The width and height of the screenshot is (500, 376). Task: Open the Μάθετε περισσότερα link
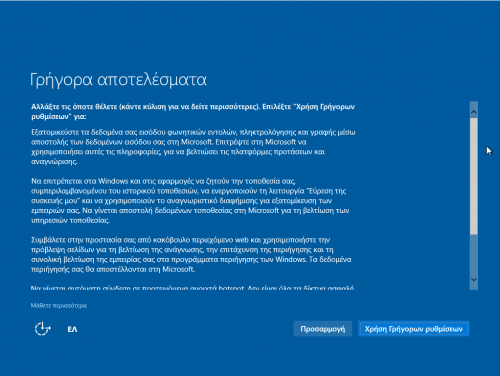click(59, 305)
